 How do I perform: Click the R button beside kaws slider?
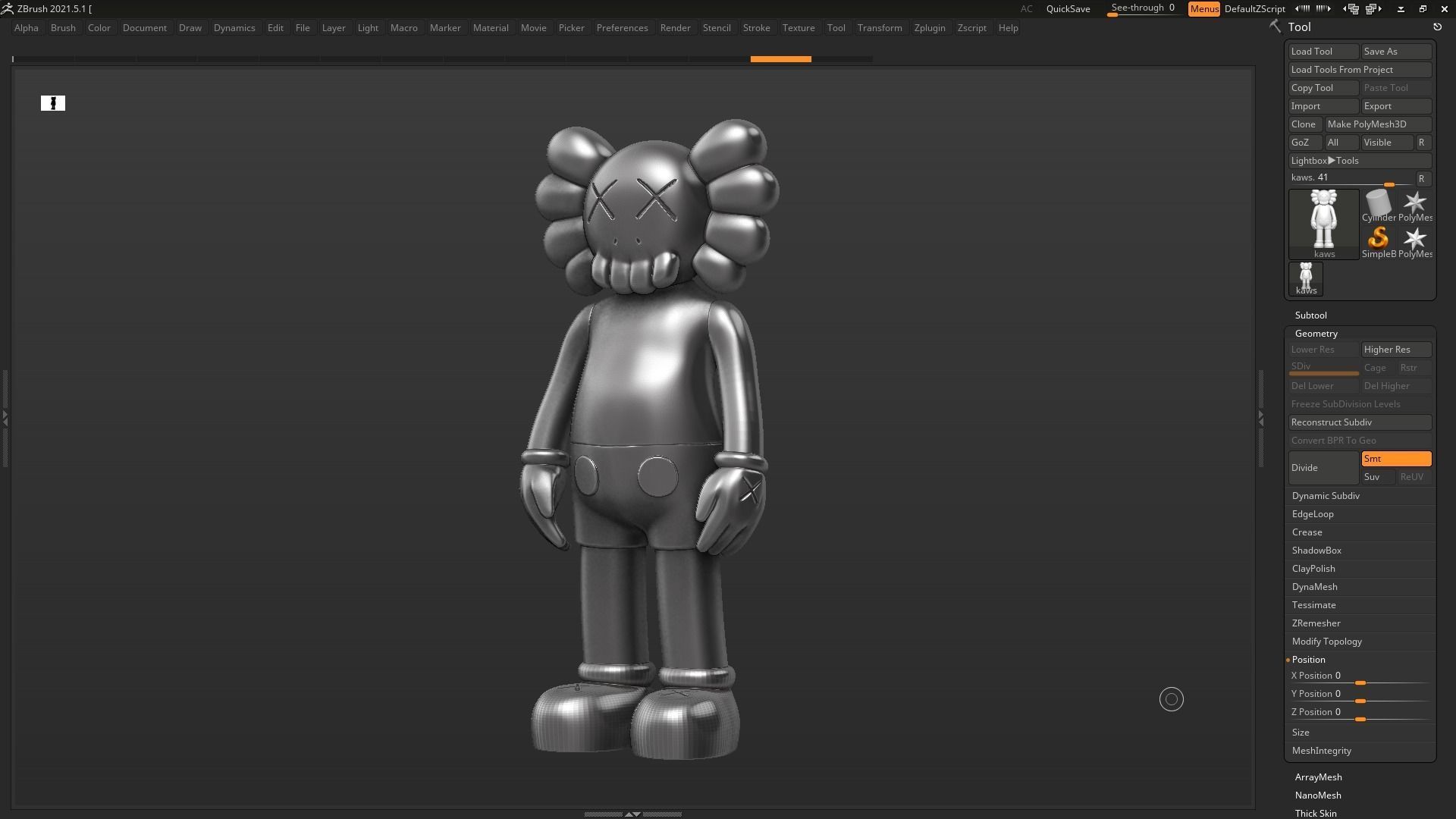click(x=1423, y=179)
